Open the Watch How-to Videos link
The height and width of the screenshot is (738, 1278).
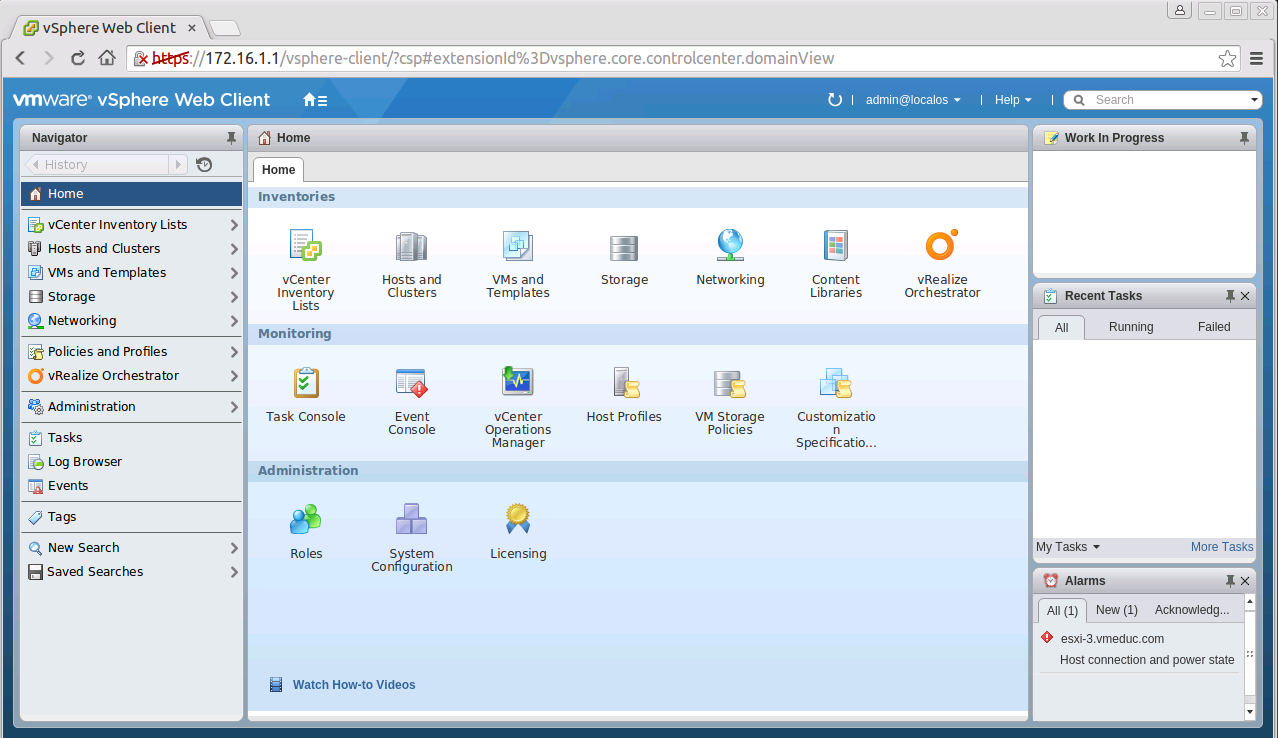[354, 685]
